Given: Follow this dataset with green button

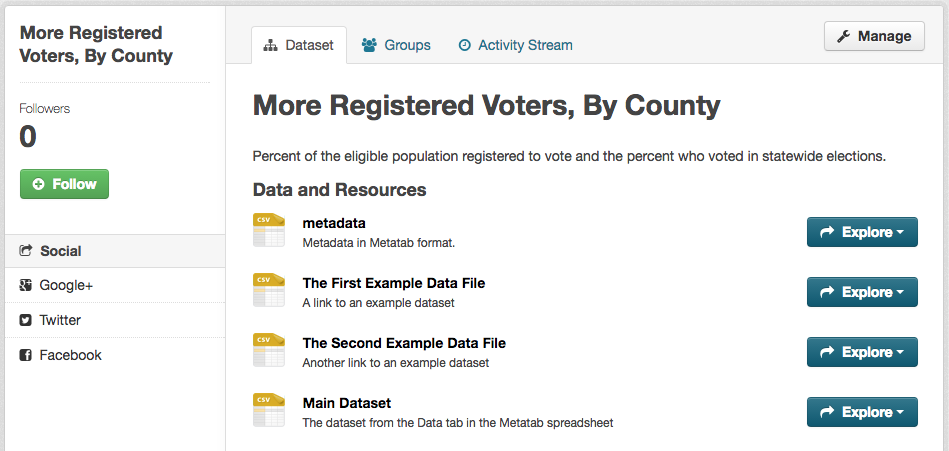Looking at the screenshot, I should coord(64,184).
